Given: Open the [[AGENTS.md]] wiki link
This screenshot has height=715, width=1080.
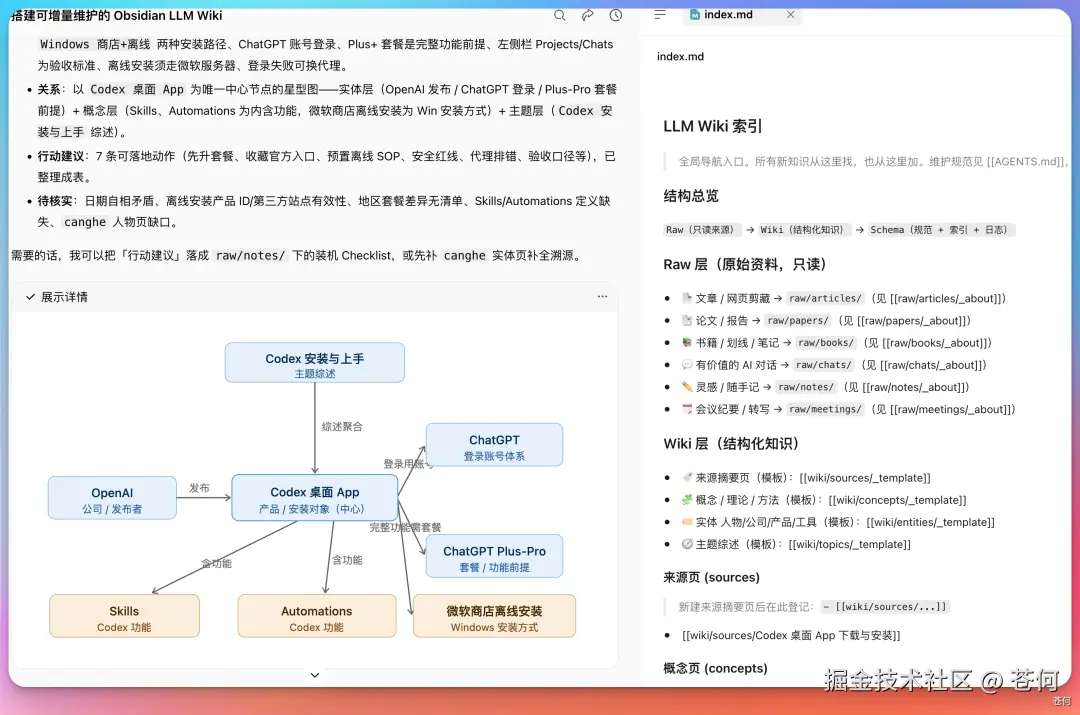Looking at the screenshot, I should [1026, 161].
